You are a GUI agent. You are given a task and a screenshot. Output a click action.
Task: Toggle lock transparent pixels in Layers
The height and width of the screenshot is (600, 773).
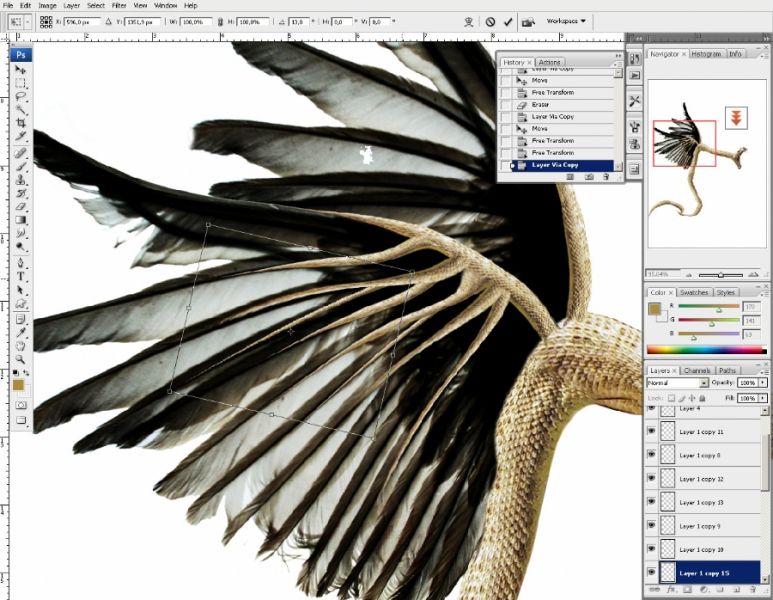pos(671,398)
